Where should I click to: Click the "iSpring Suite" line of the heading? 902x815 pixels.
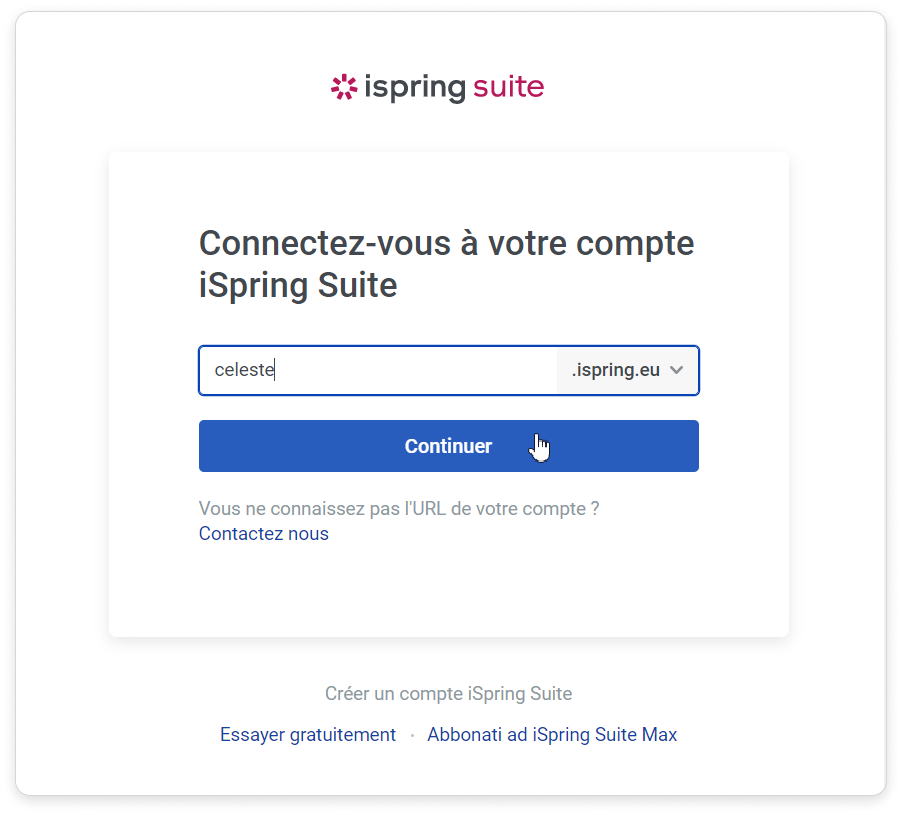click(x=298, y=286)
